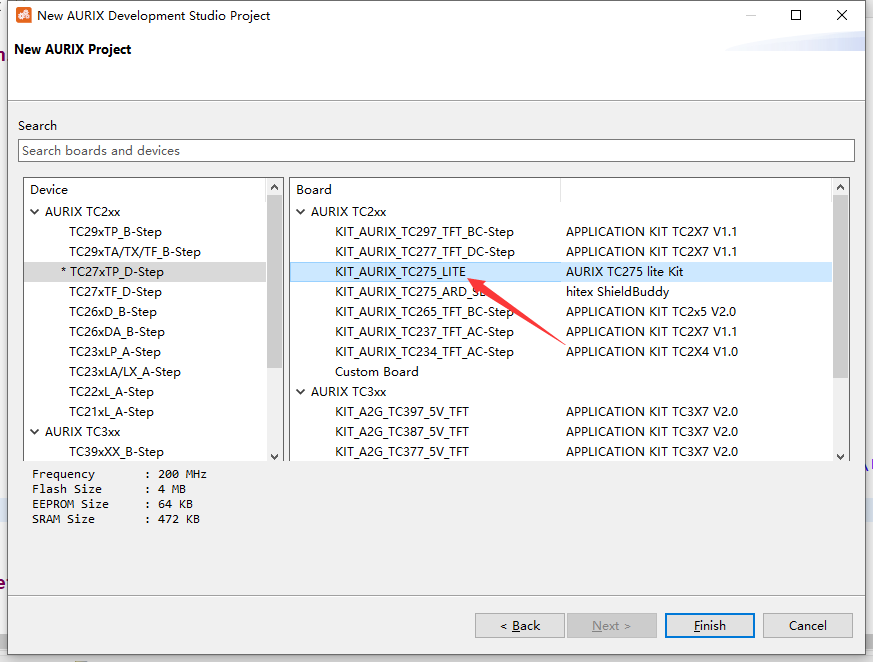Select board KIT_A2G_TC397_5V_TFT
Image resolution: width=873 pixels, height=662 pixels.
[x=402, y=412]
